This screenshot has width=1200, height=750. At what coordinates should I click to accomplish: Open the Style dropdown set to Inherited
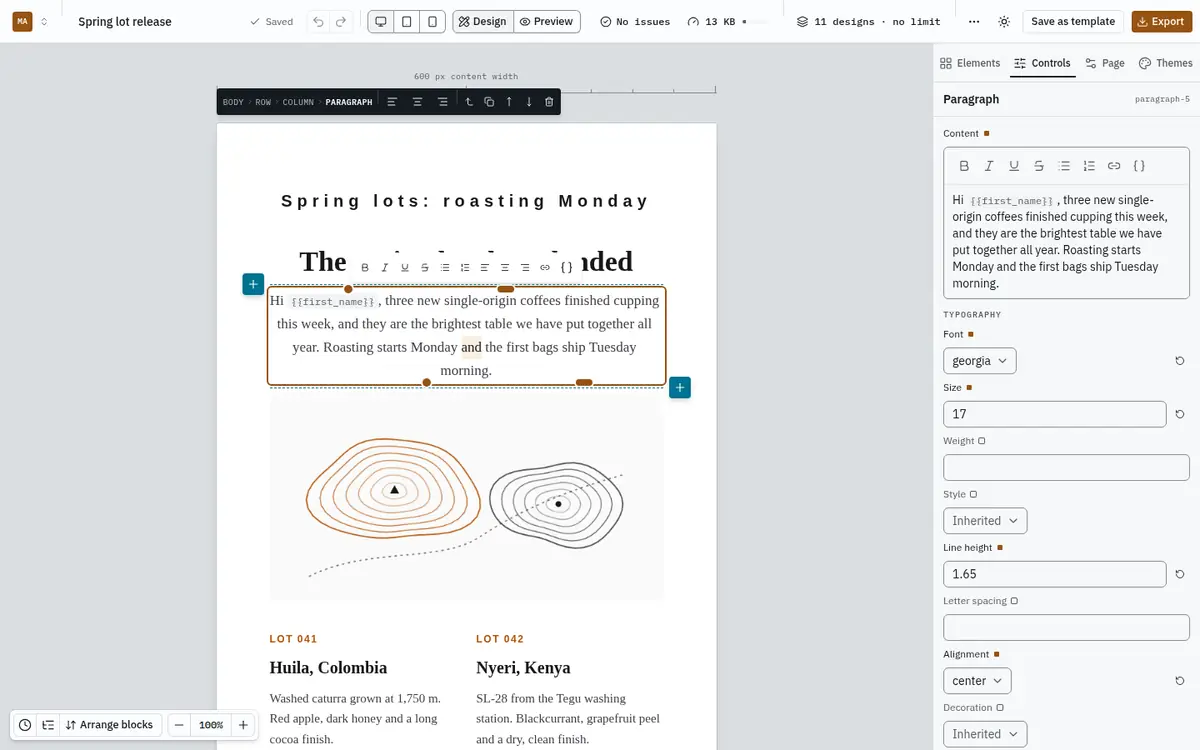pos(985,521)
